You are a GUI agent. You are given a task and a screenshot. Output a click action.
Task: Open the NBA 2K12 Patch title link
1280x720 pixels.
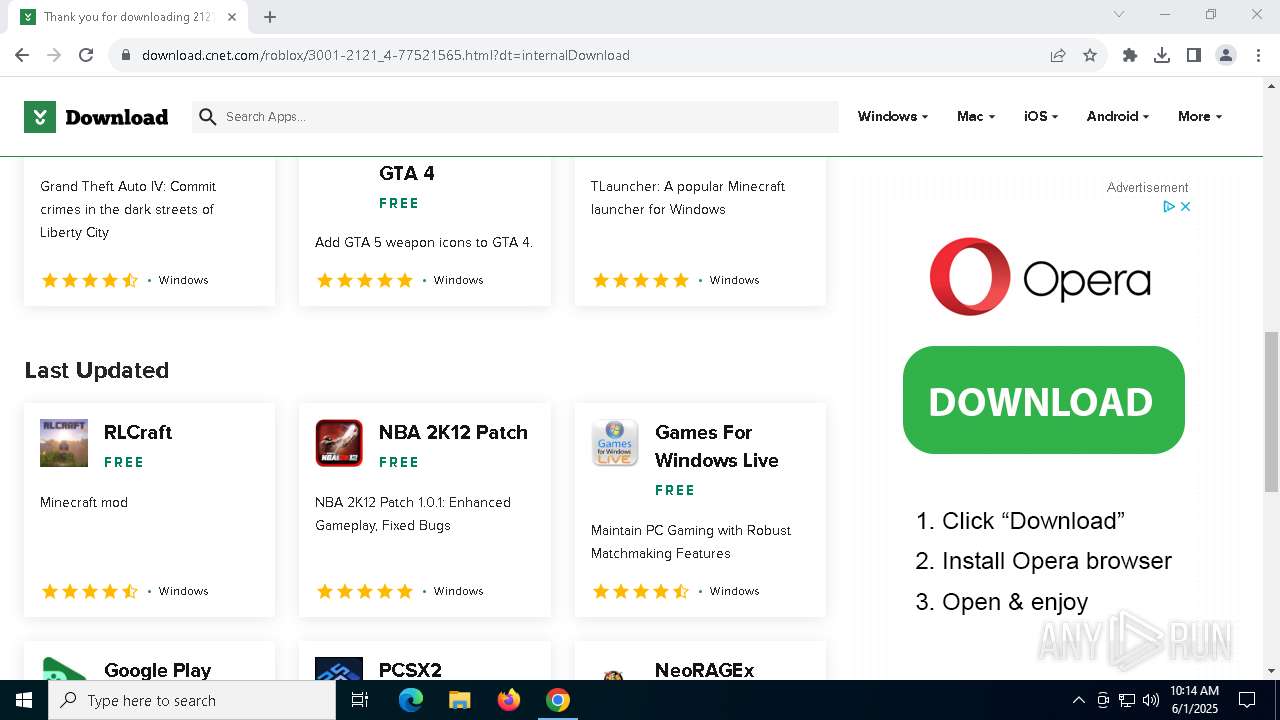(x=453, y=432)
